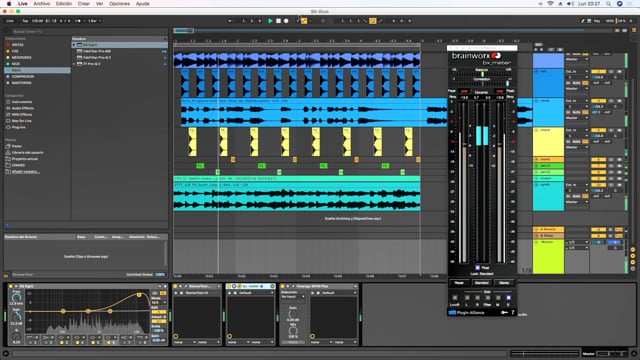Select the MEDIDORES collection

[x=22, y=58]
